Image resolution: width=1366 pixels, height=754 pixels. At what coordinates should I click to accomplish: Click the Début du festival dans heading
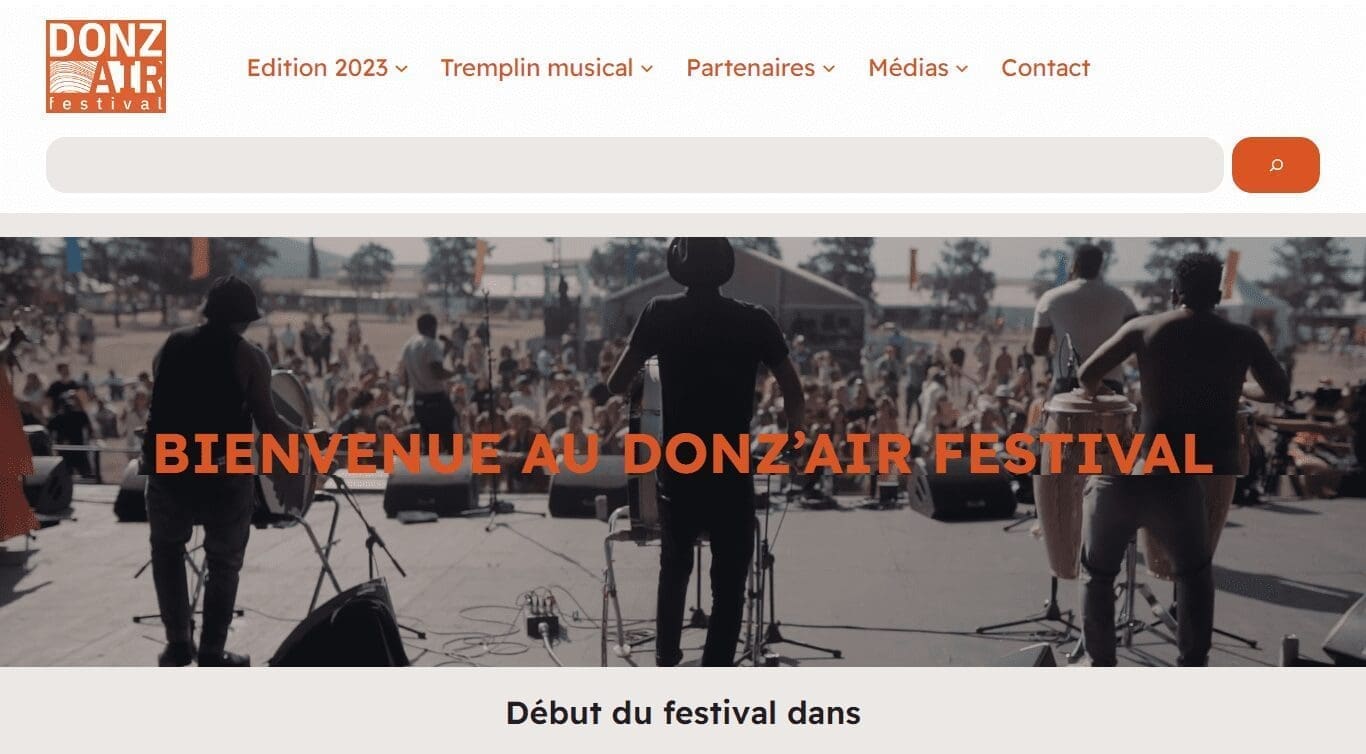tap(683, 713)
